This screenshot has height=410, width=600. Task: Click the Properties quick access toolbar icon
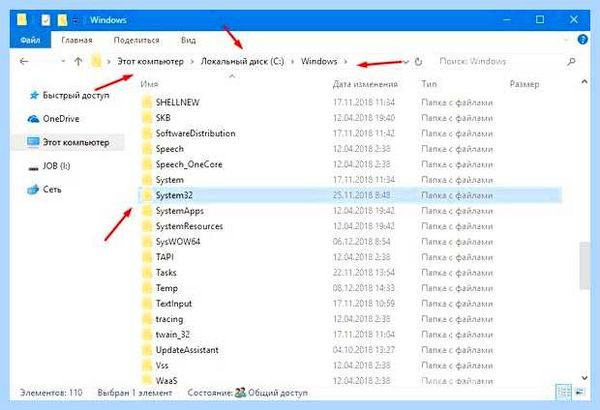click(46, 20)
